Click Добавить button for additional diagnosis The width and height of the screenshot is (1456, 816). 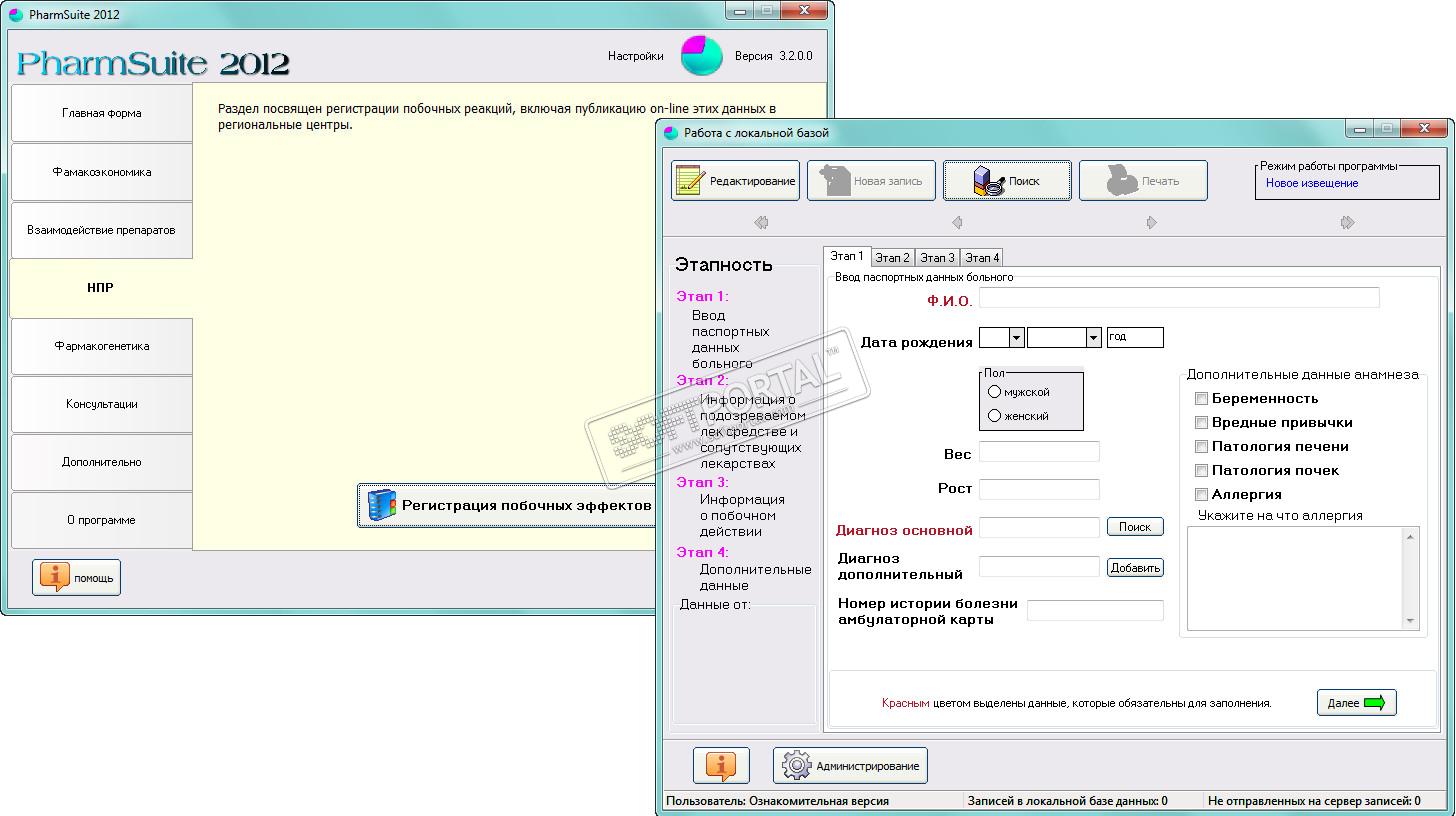pyautogui.click(x=1135, y=568)
